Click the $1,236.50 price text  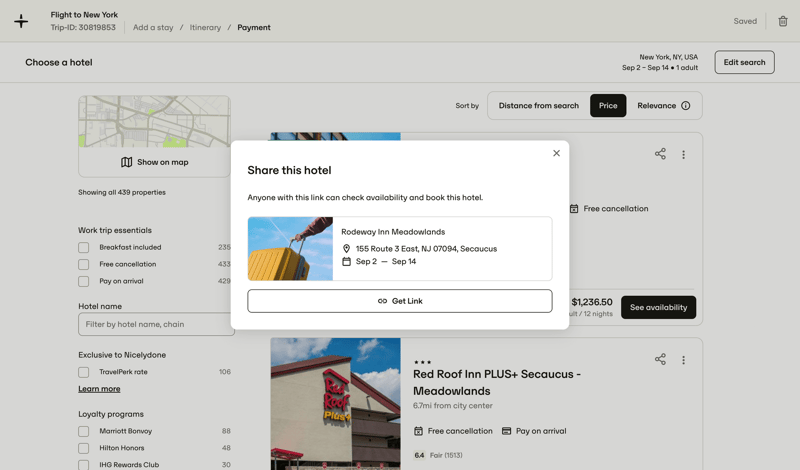(592, 302)
